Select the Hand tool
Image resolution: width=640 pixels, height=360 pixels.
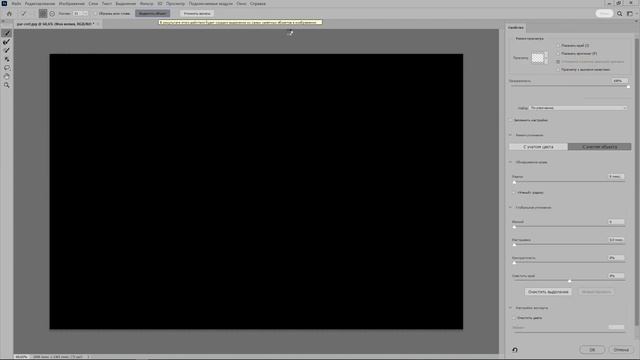7,76
